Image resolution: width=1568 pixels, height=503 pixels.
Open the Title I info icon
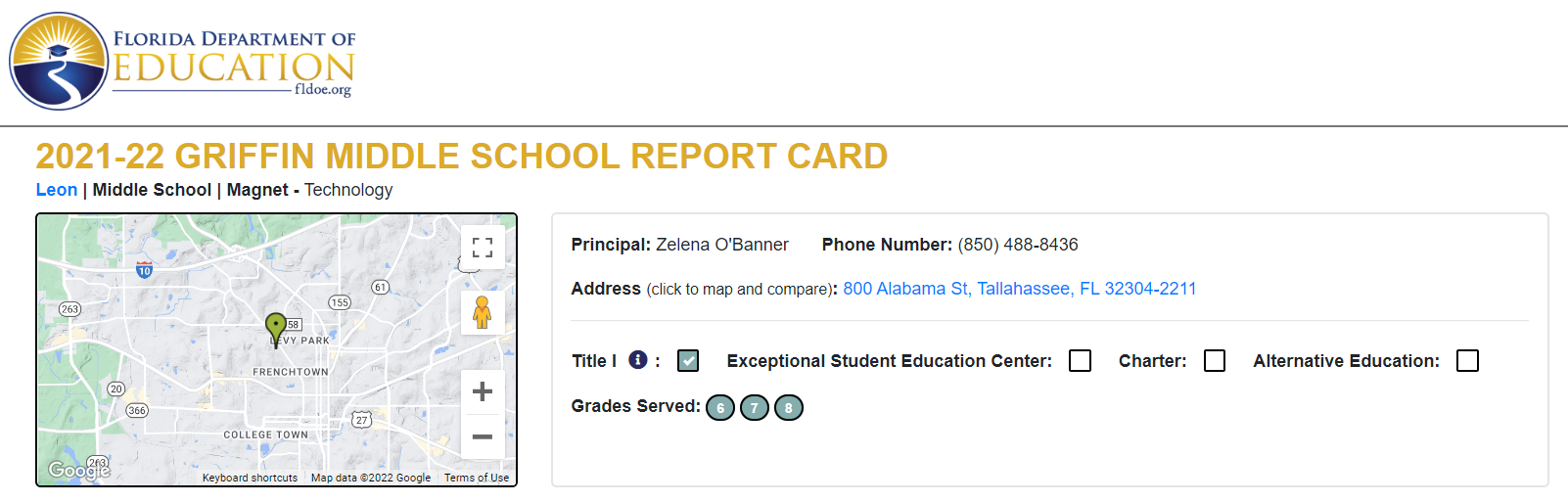pos(638,360)
